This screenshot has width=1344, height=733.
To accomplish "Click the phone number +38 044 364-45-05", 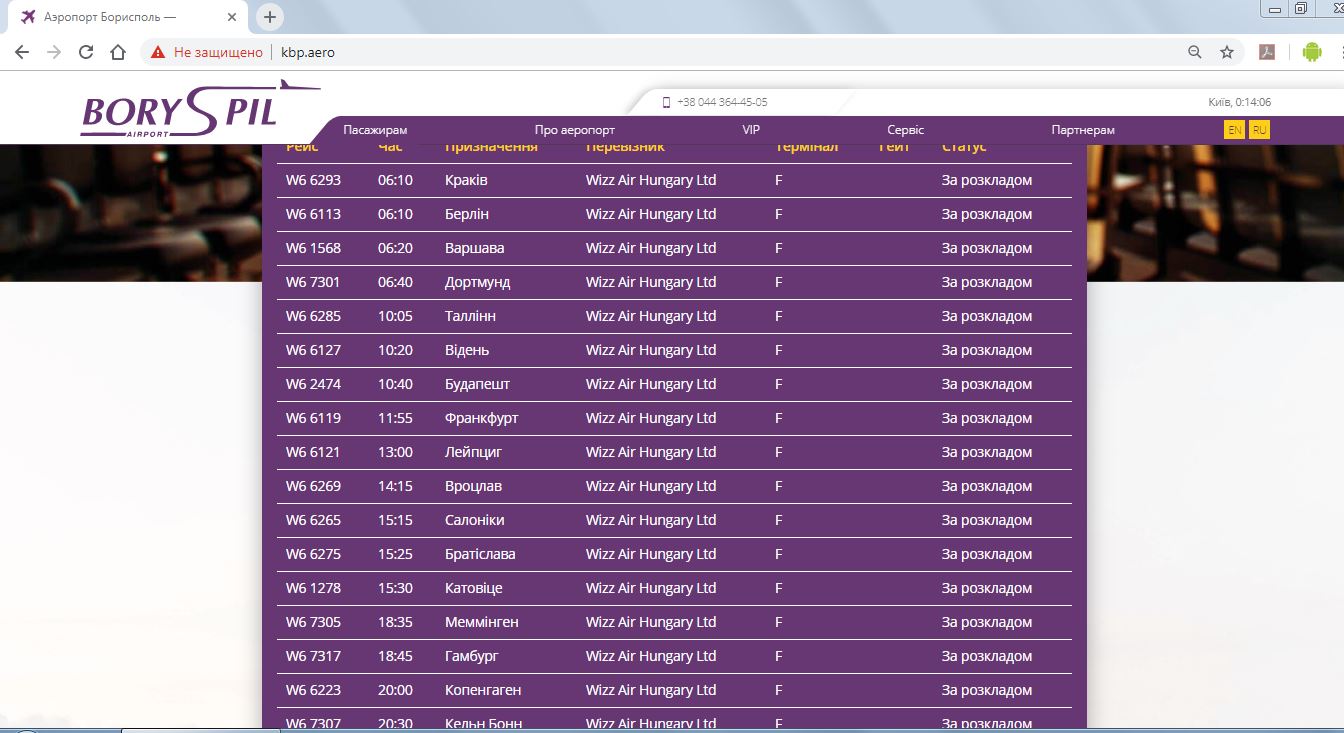I will pyautogui.click(x=721, y=102).
